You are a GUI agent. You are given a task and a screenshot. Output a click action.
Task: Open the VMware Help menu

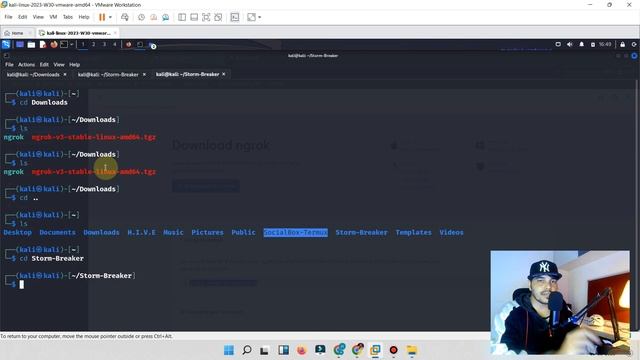84,17
